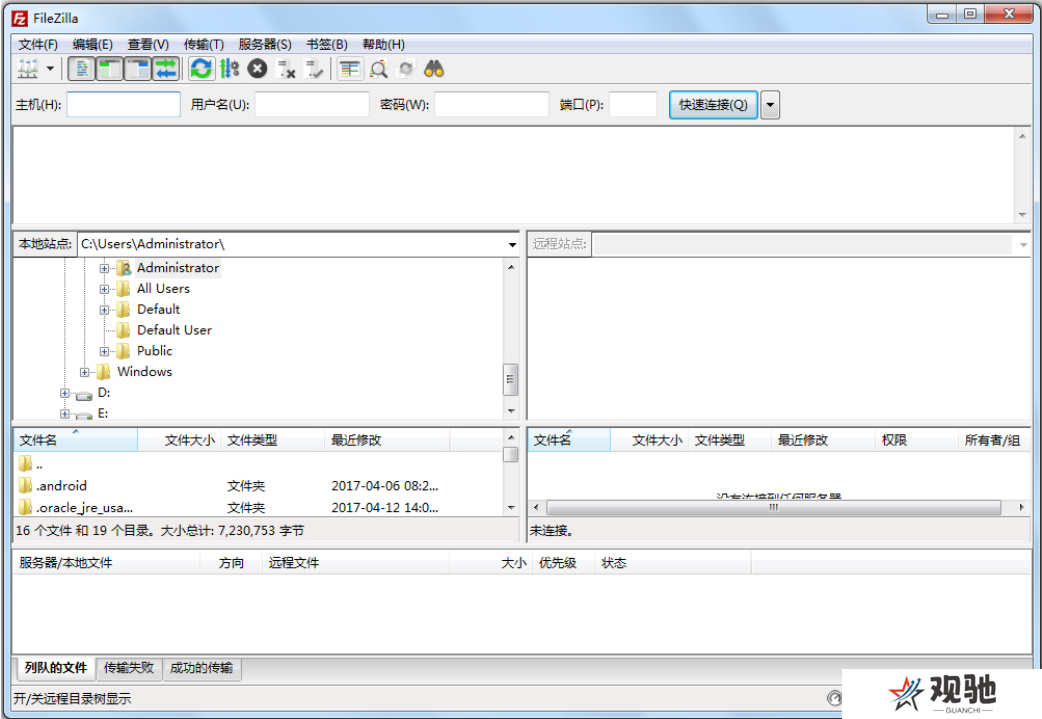Select the Public folder in tree
This screenshot has height=719, width=1042.
[x=154, y=350]
